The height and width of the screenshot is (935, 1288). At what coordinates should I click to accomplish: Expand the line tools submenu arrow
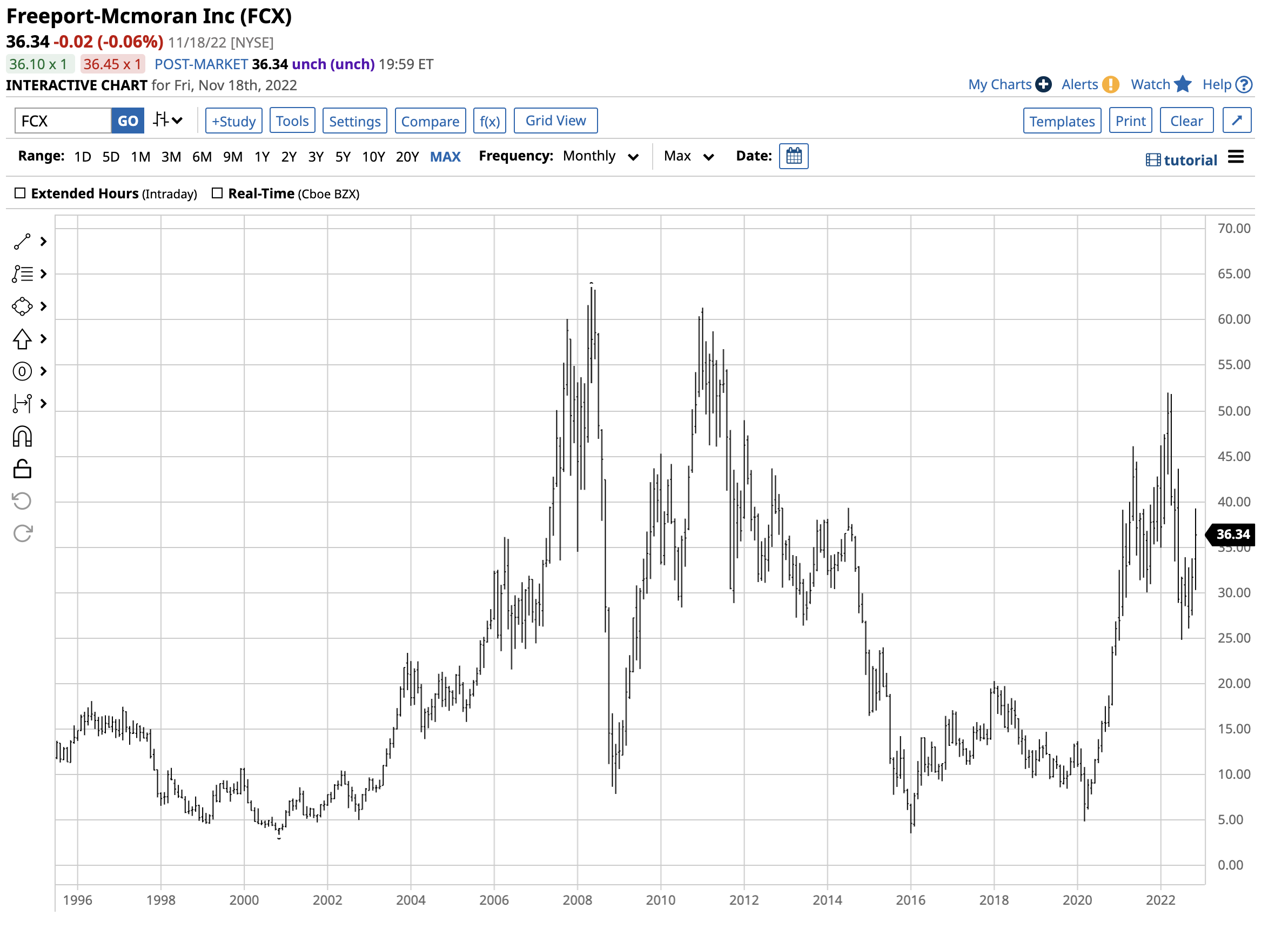[x=44, y=242]
